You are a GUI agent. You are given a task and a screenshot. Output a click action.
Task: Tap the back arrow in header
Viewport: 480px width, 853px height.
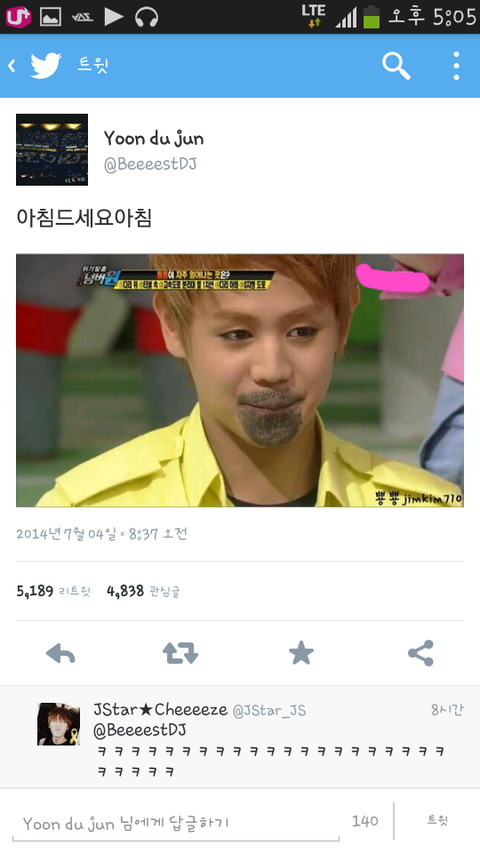(x=11, y=66)
